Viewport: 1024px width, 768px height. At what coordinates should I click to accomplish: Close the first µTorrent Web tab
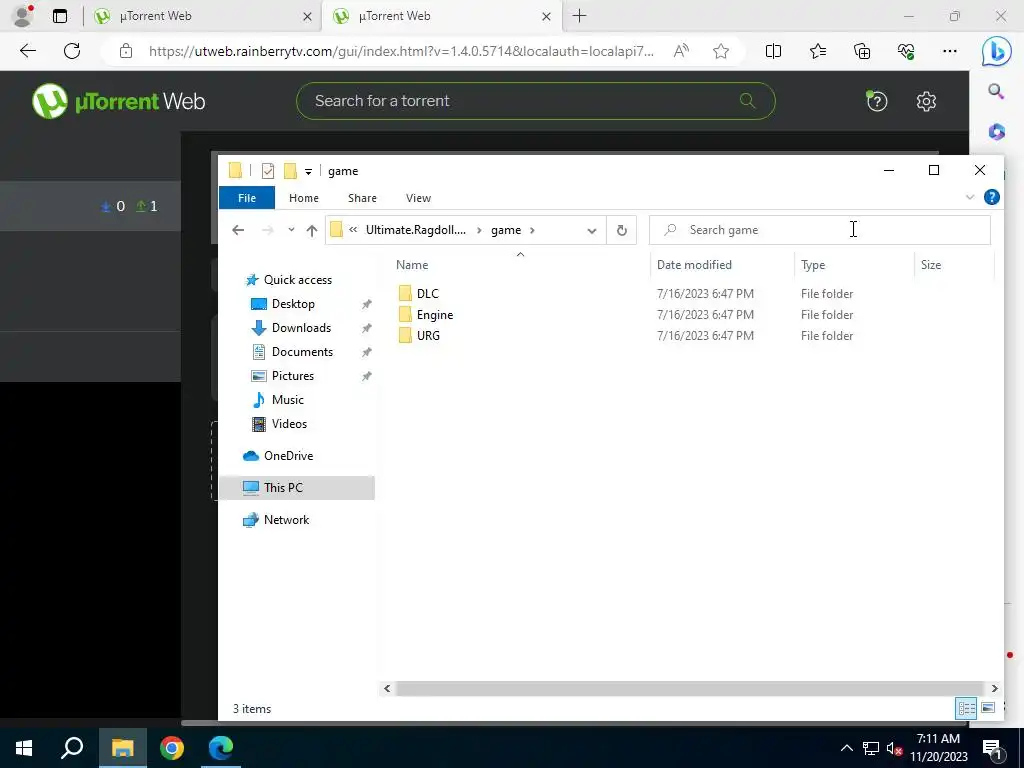(307, 17)
